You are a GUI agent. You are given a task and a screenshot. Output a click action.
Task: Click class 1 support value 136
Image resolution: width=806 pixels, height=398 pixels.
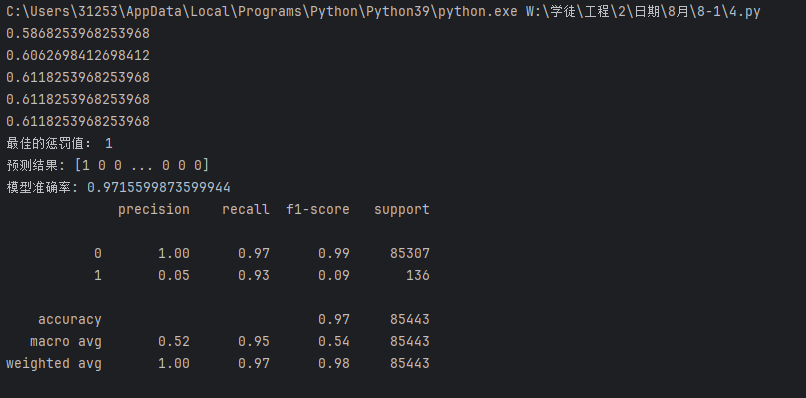point(418,276)
